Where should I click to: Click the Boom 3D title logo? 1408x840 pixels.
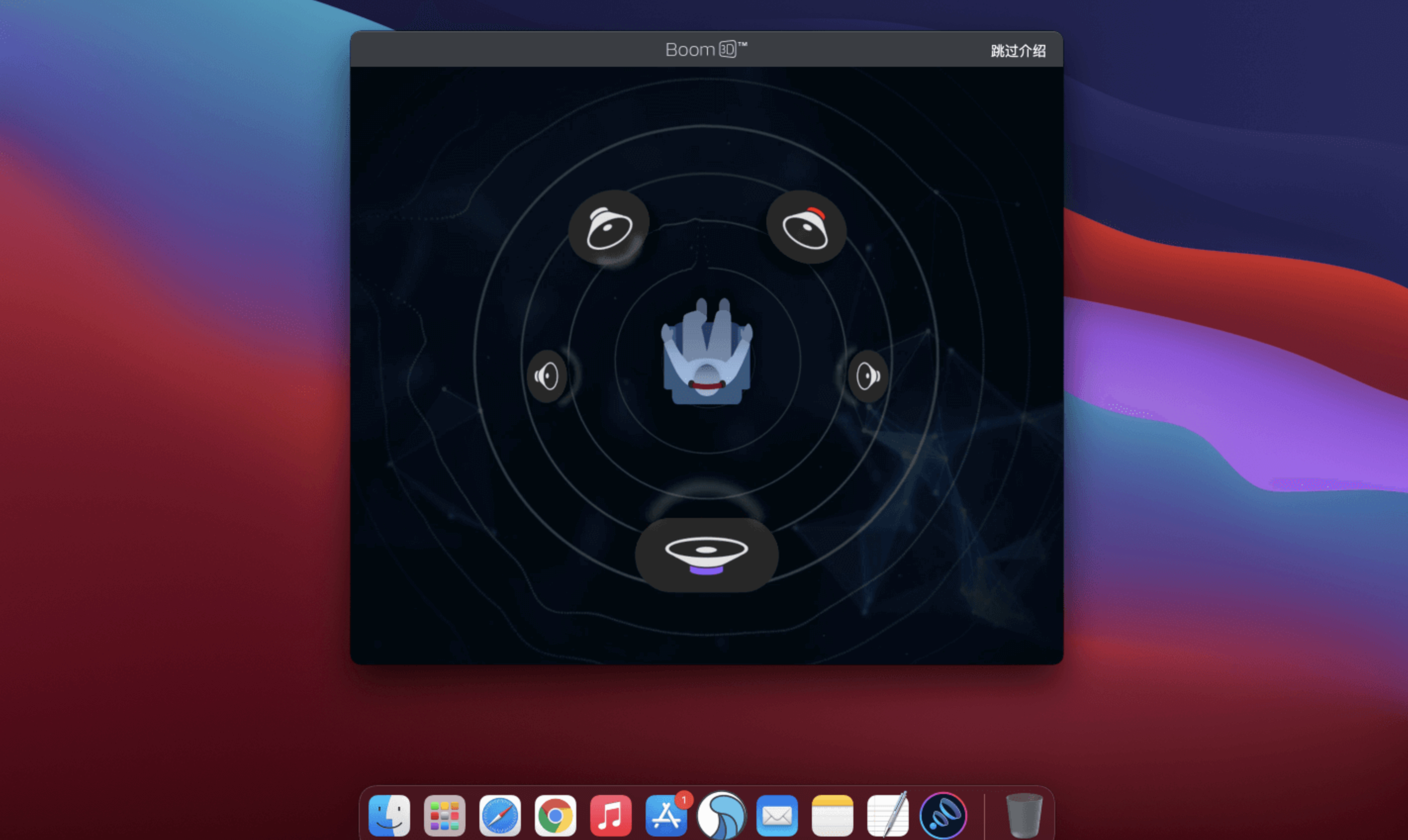705,50
